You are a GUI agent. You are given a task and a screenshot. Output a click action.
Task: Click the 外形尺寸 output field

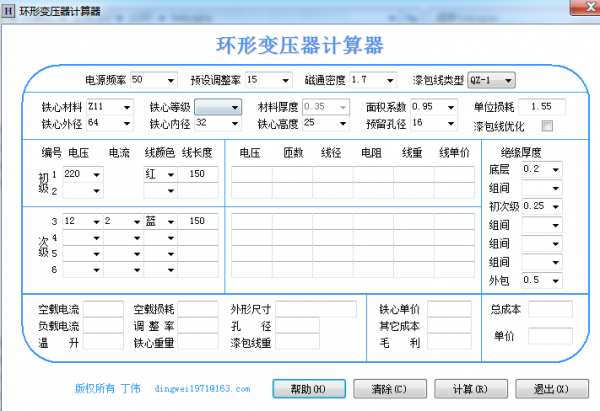click(x=316, y=309)
